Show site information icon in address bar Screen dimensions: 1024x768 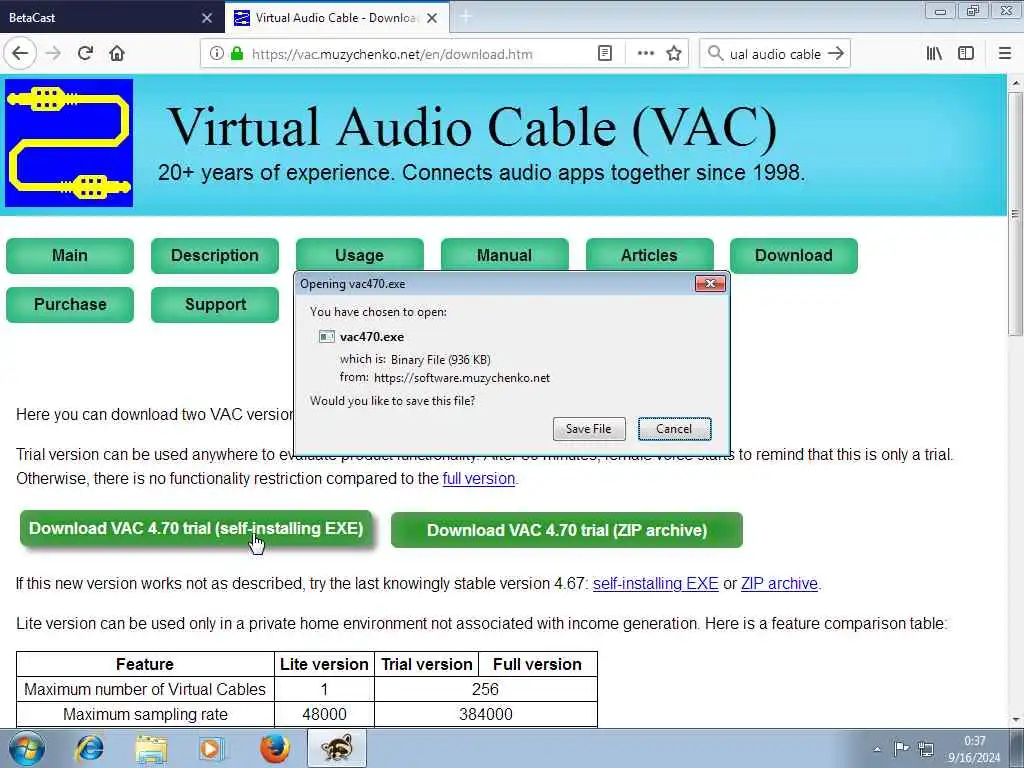tap(216, 54)
